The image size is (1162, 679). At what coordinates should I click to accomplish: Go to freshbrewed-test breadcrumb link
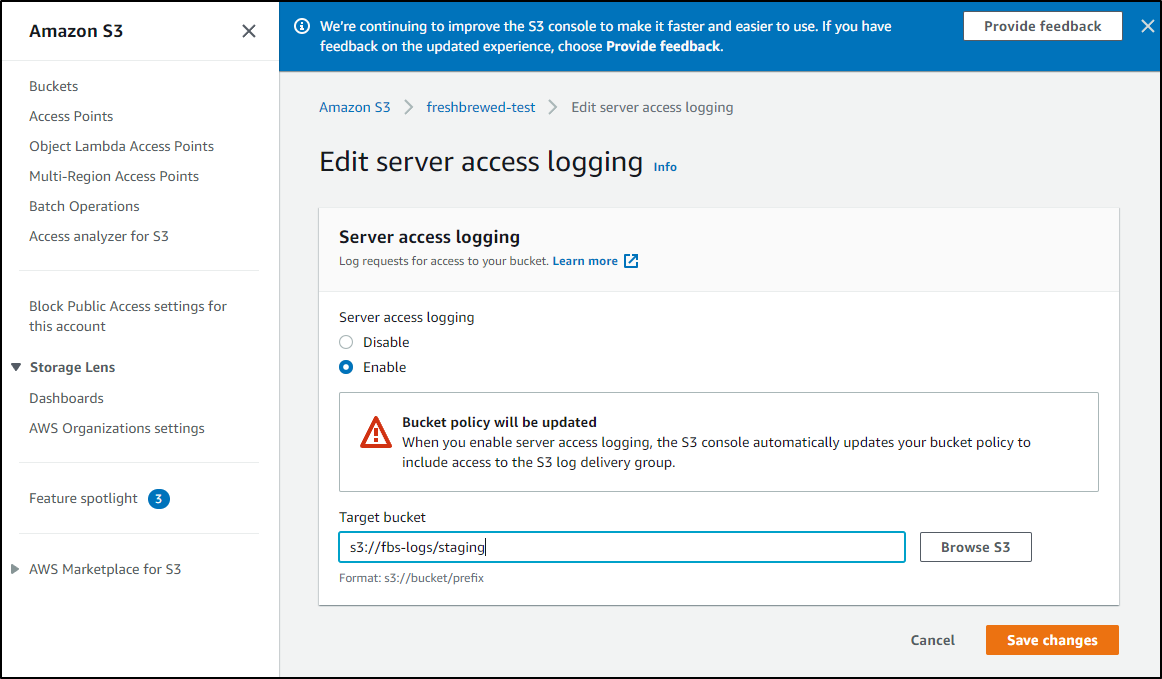pyautogui.click(x=481, y=107)
